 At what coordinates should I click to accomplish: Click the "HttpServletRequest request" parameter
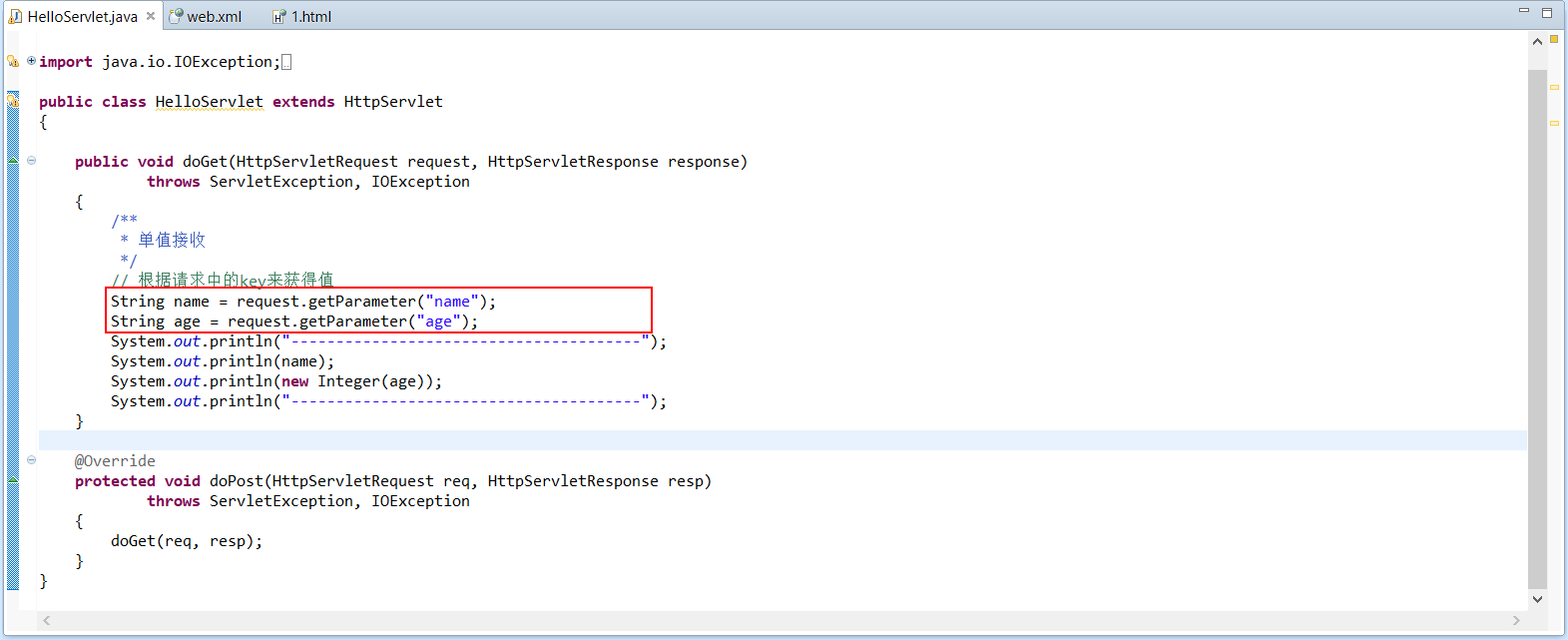pyautogui.click(x=353, y=162)
